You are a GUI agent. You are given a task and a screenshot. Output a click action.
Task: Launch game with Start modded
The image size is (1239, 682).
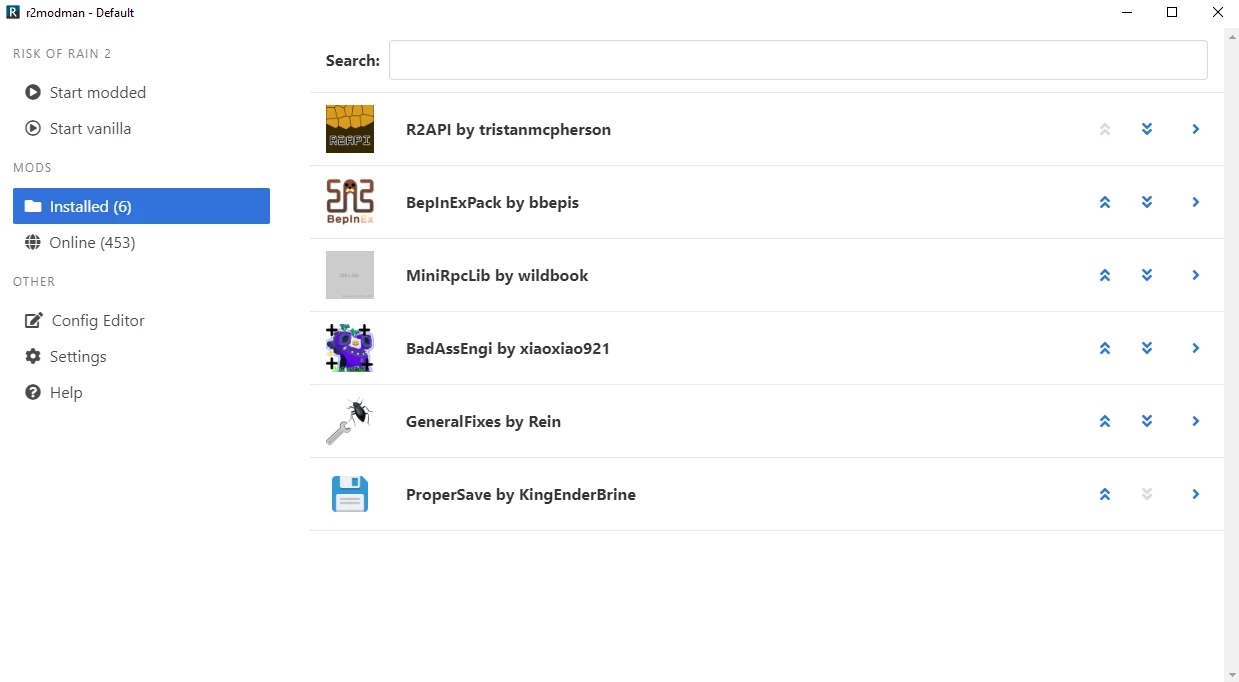[x=97, y=92]
